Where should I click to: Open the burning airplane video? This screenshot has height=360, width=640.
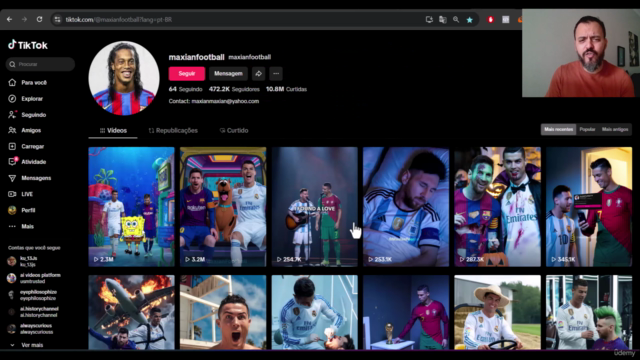tap(131, 312)
